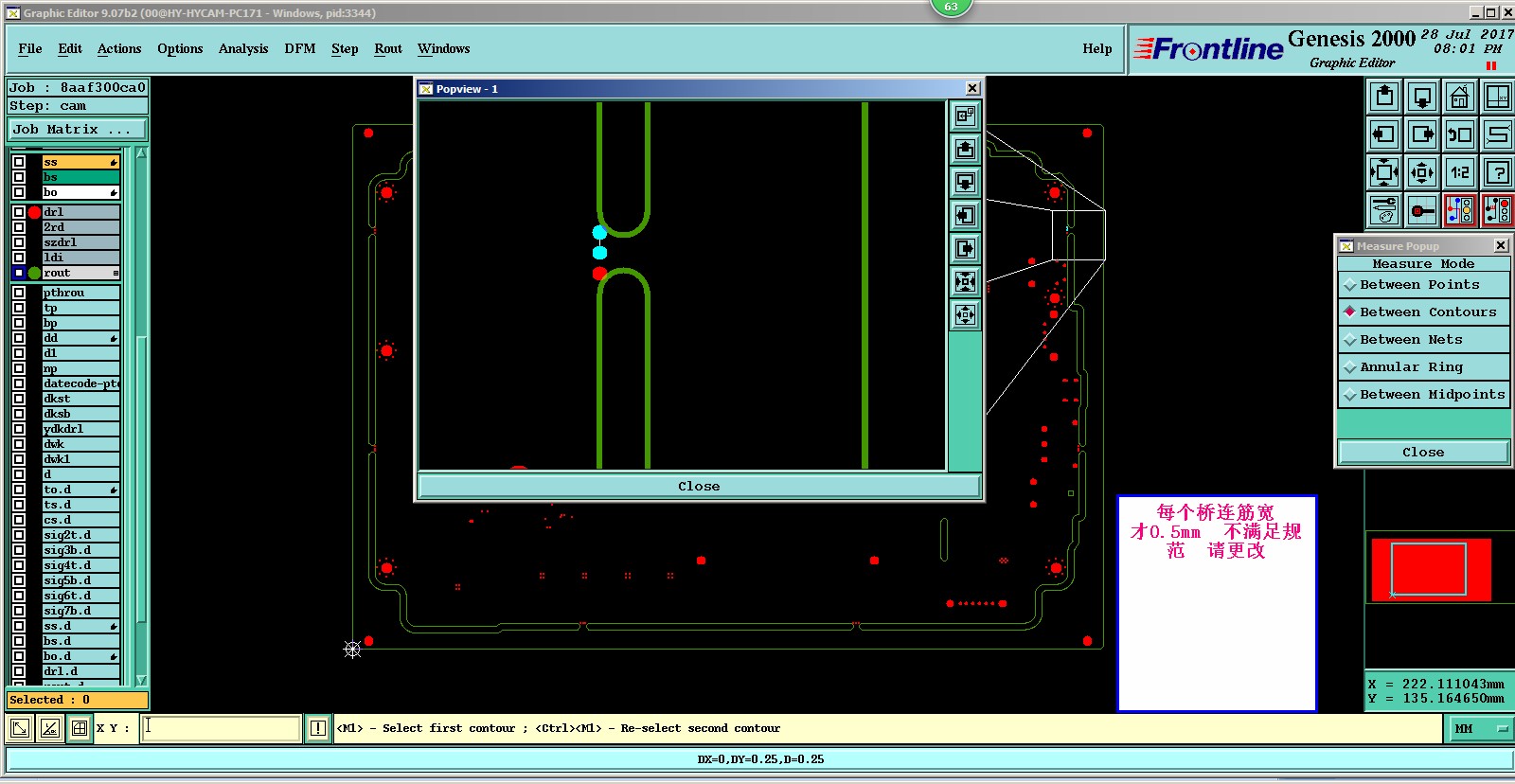Viewport: 1515px width, 784px height.
Task: Select the ydkdrl layer row
Action: pyautogui.click(x=80, y=429)
